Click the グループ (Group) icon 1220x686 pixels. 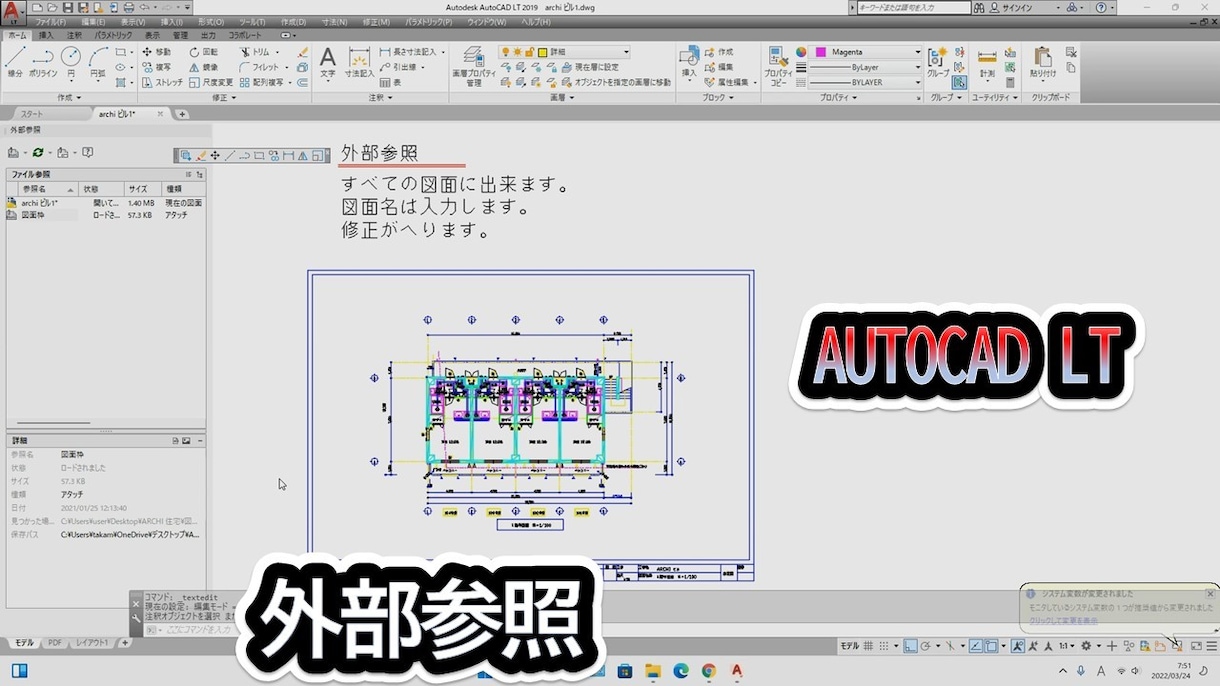[938, 62]
